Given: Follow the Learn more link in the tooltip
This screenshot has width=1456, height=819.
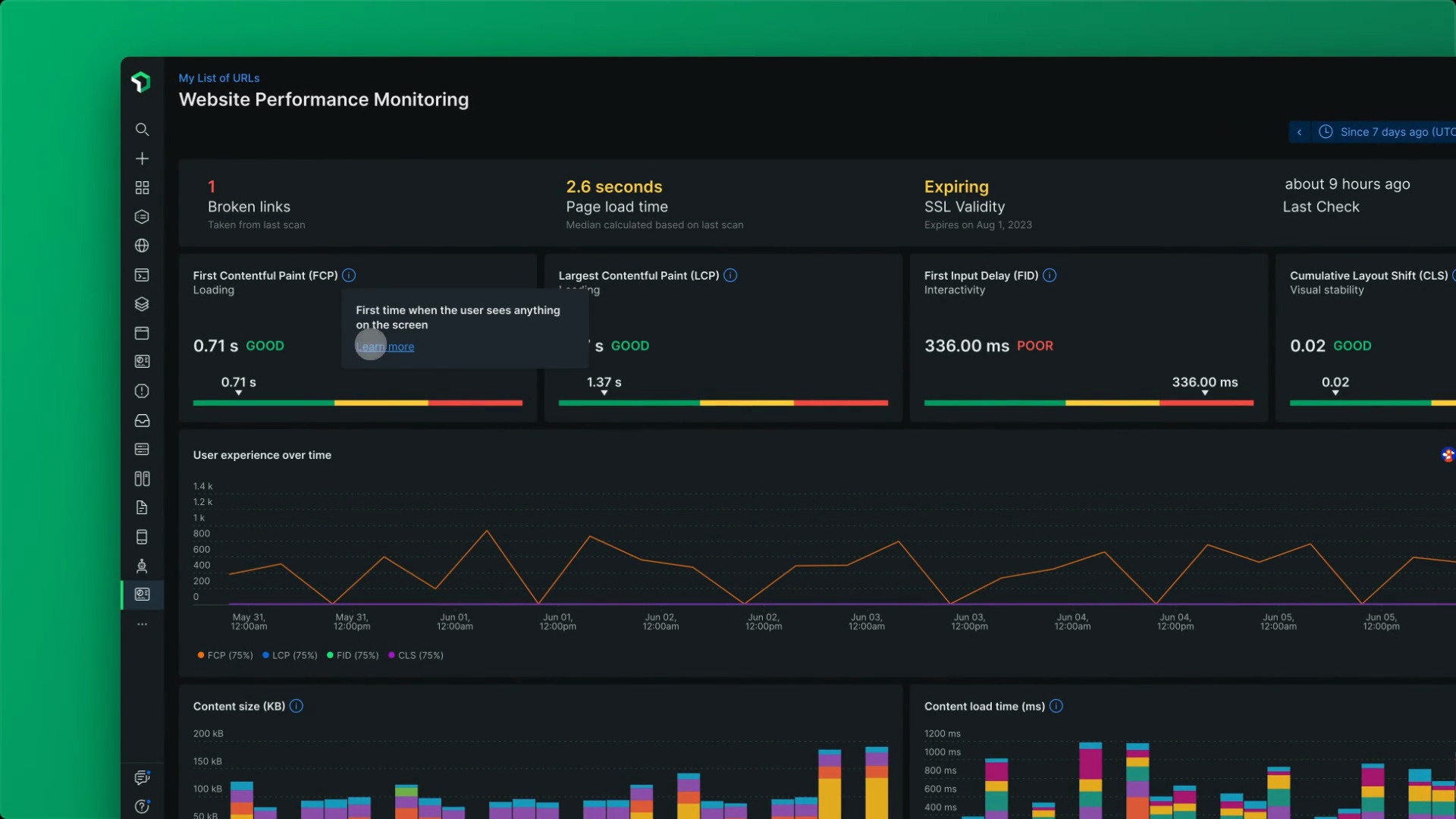Looking at the screenshot, I should [385, 347].
